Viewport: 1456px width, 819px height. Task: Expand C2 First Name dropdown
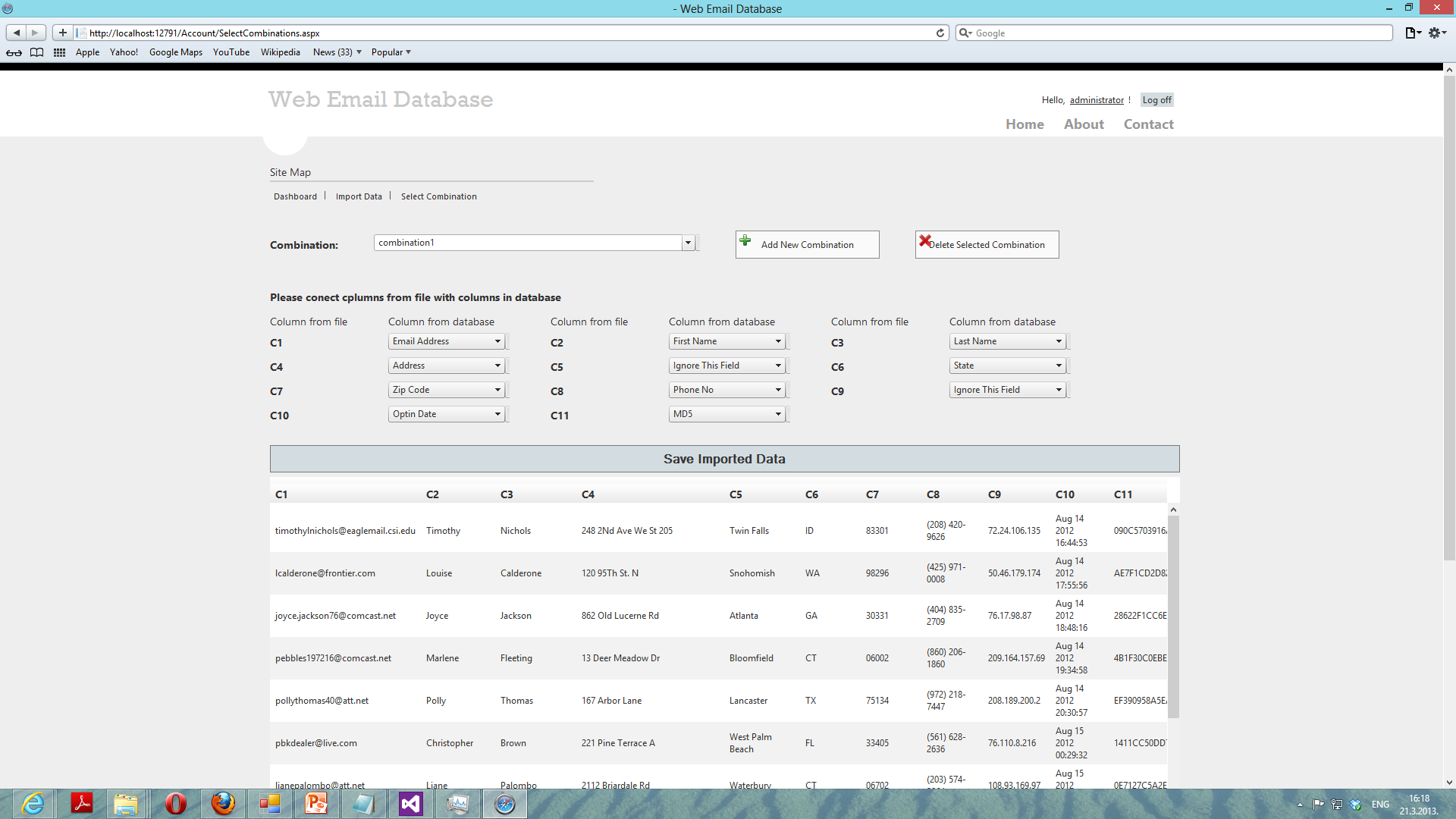pyautogui.click(x=727, y=341)
